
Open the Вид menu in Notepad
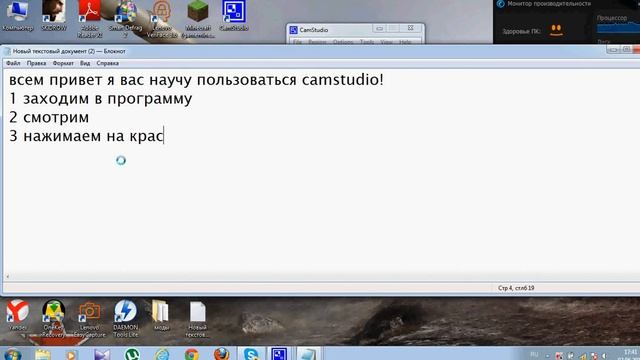(85, 63)
